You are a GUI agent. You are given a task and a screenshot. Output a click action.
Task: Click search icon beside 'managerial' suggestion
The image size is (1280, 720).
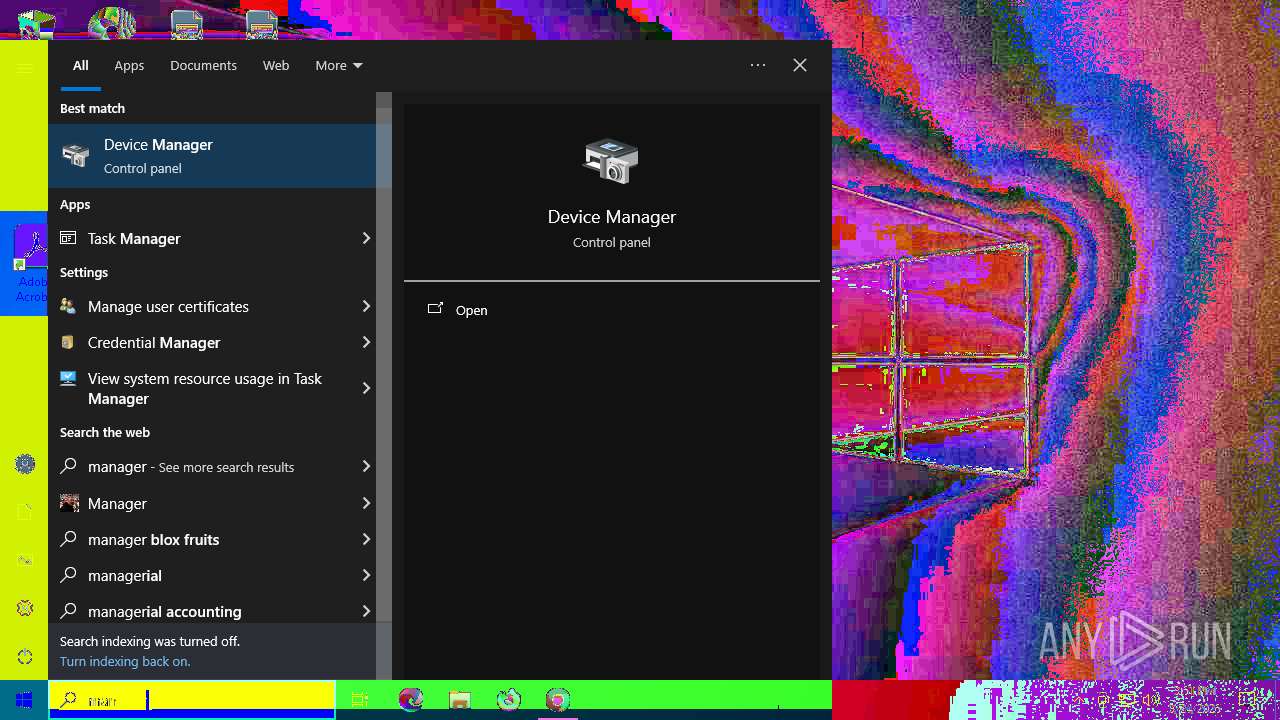point(68,575)
